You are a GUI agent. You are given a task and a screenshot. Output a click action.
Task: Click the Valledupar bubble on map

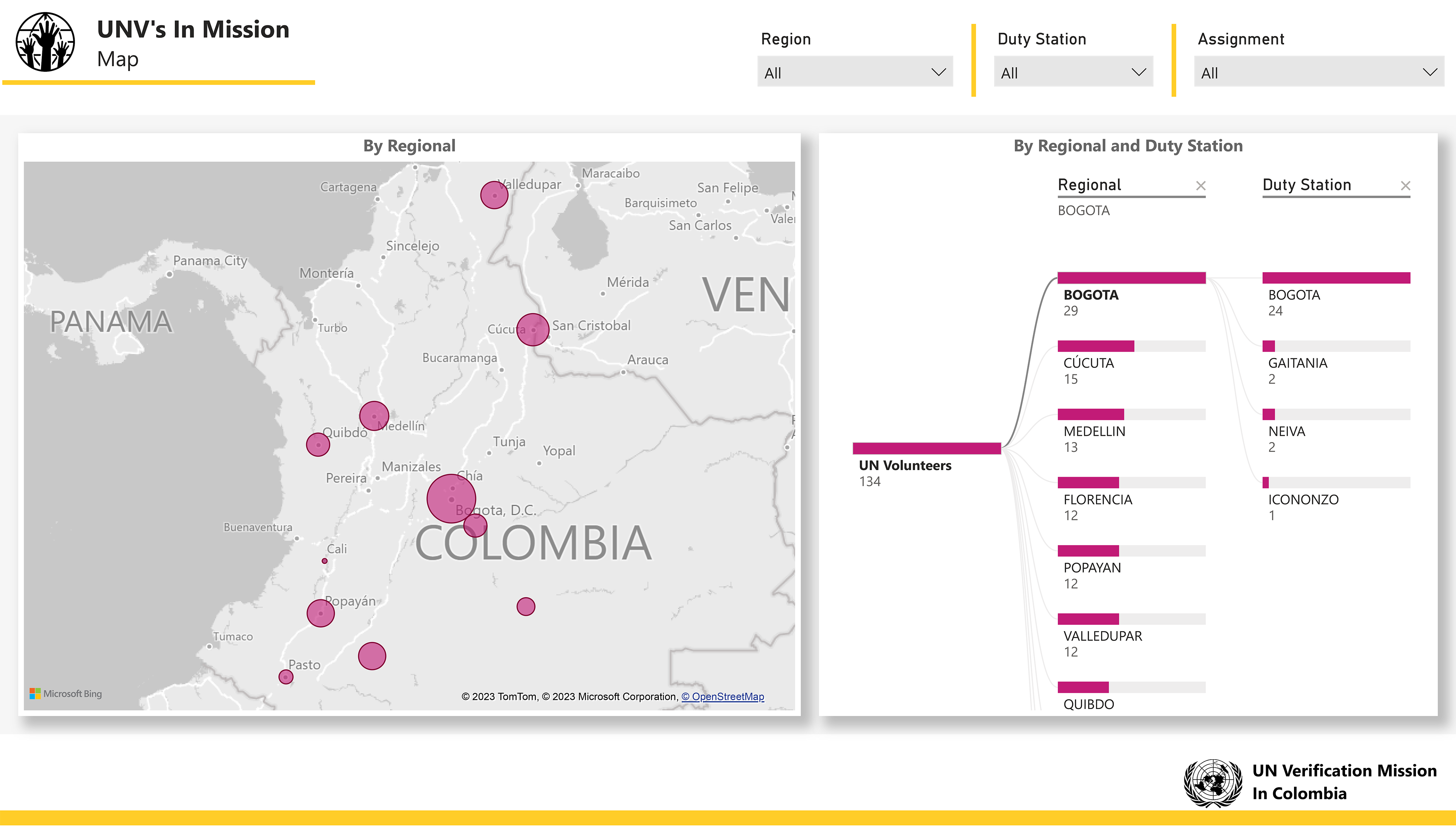tap(494, 195)
